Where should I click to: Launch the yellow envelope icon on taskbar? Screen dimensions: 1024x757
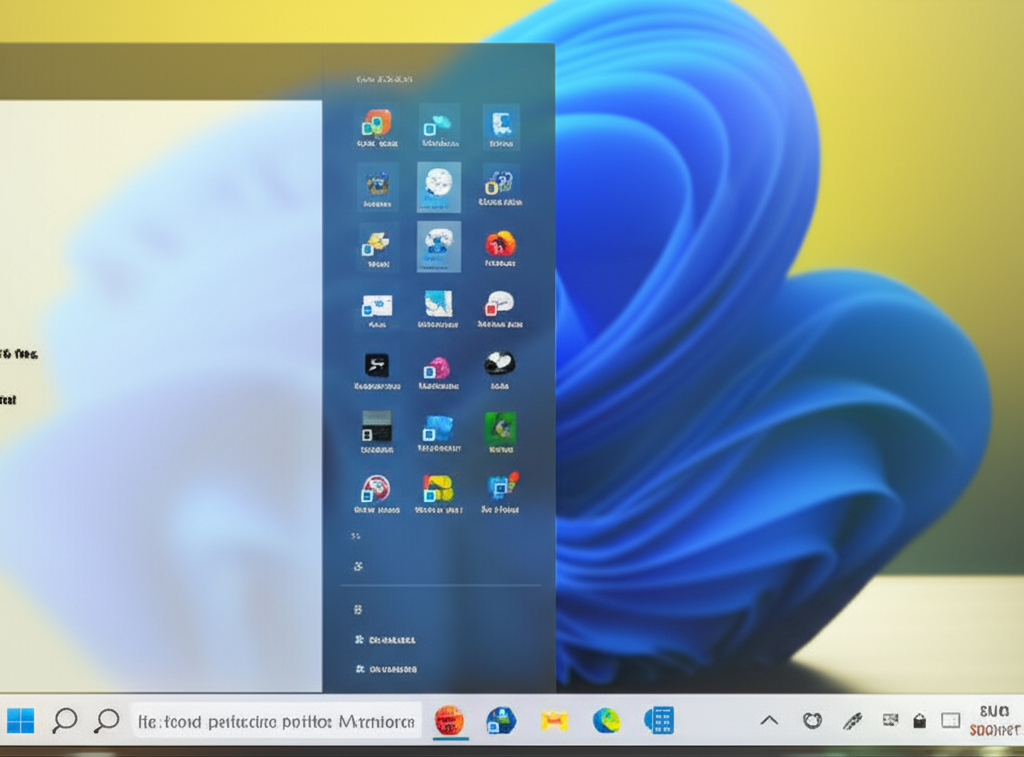pyautogui.click(x=554, y=720)
